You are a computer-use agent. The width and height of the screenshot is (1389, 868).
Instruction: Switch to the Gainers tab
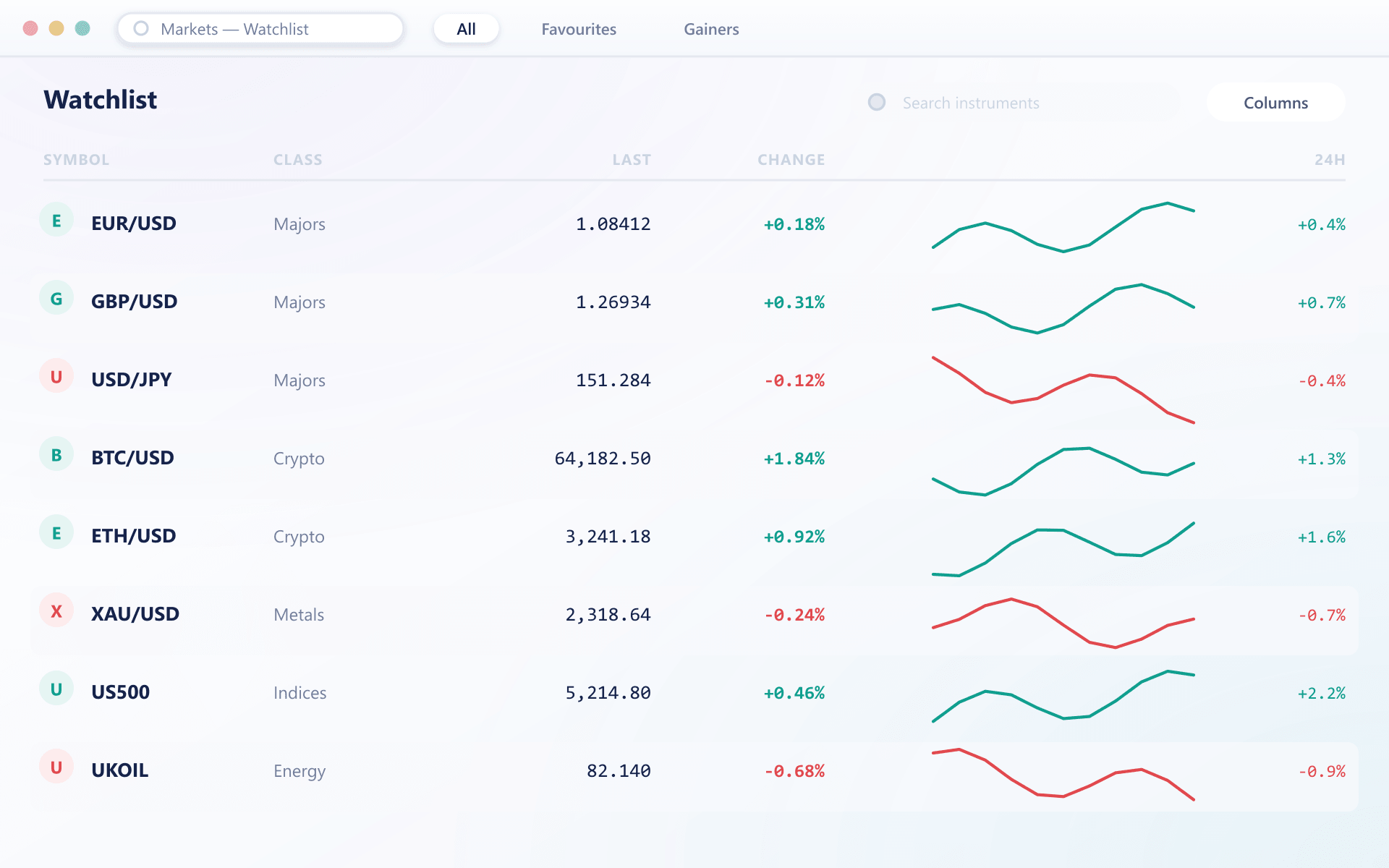pyautogui.click(x=711, y=29)
